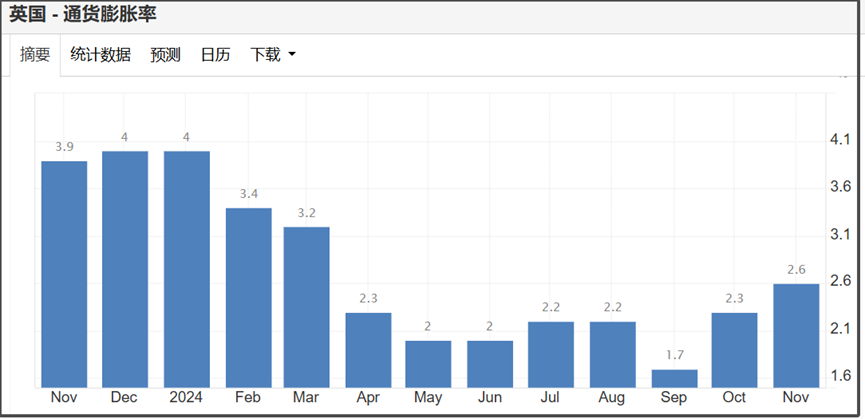Open the 摘要 tab
865x419 pixels.
(x=35, y=55)
